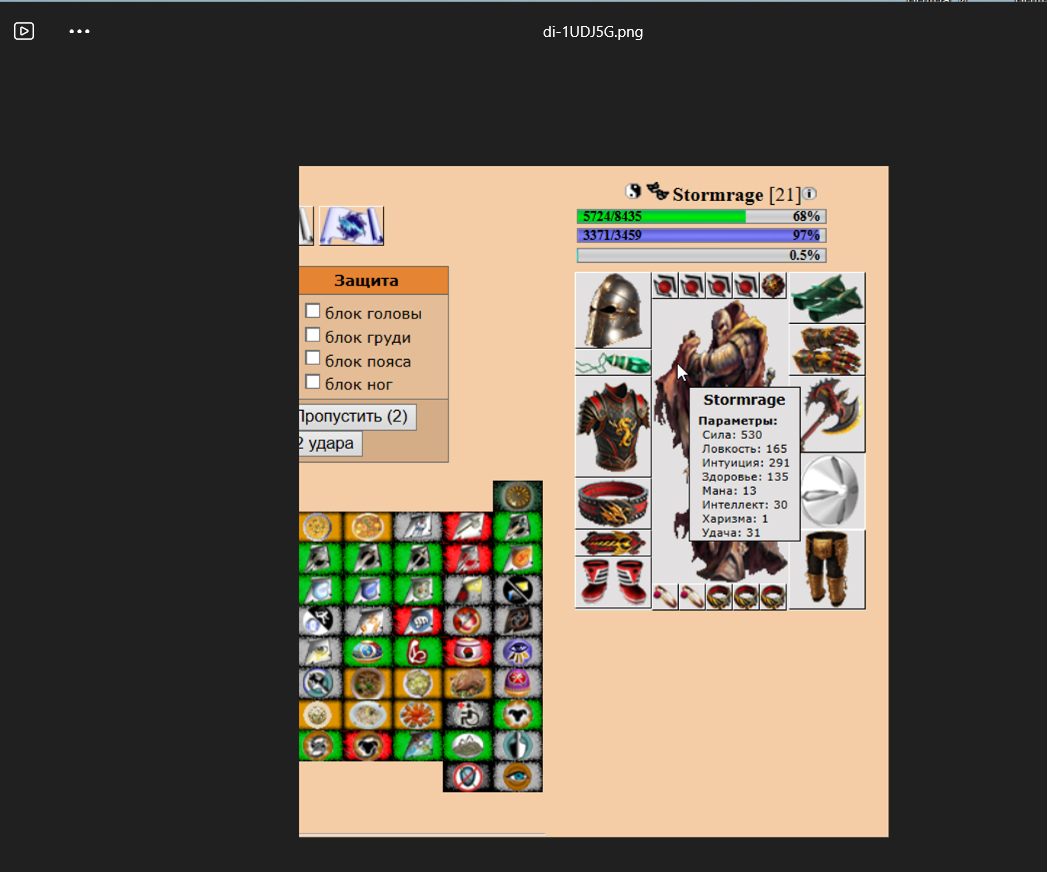The height and width of the screenshot is (872, 1047).
Task: Activate the red flexed arm ability
Action: pos(417,652)
